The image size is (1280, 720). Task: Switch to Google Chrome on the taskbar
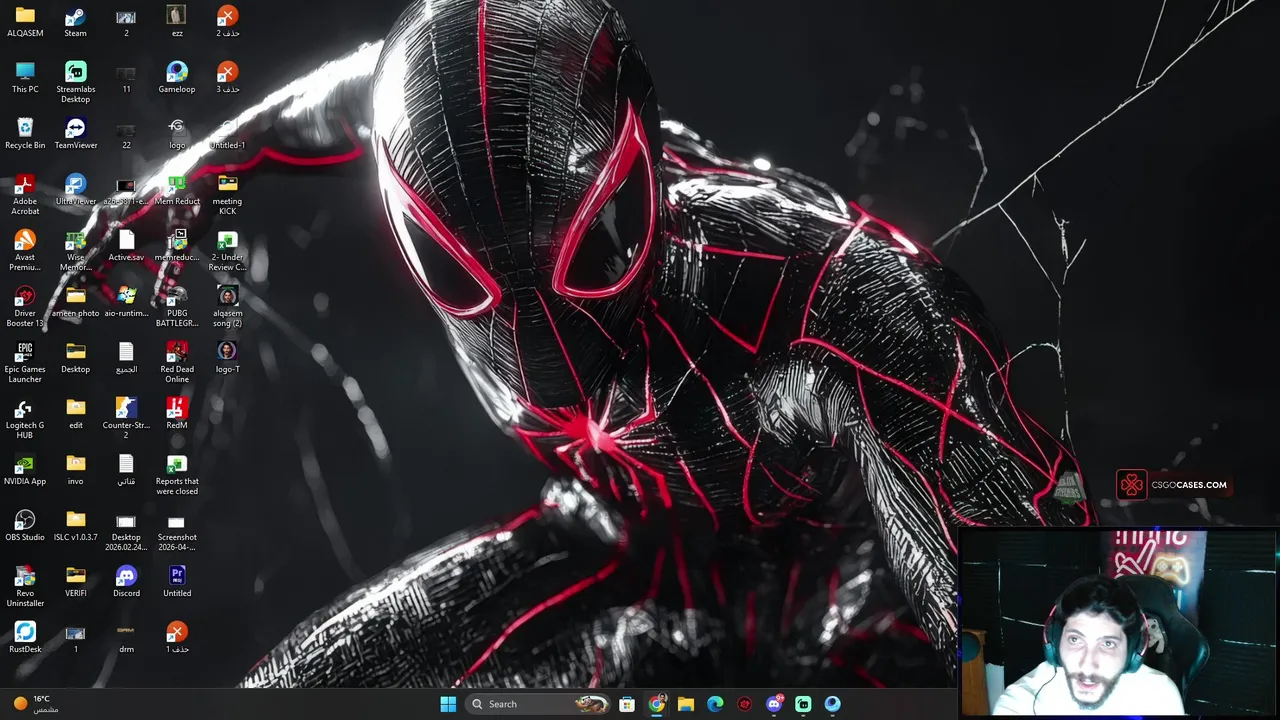tap(656, 704)
